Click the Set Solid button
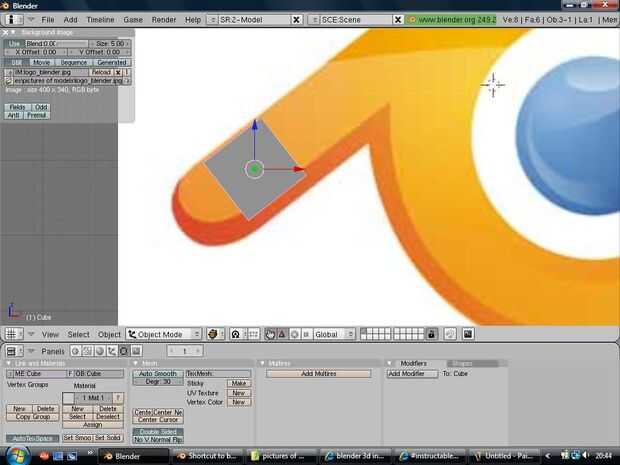Screen dimensions: 620x465 pos(108,438)
